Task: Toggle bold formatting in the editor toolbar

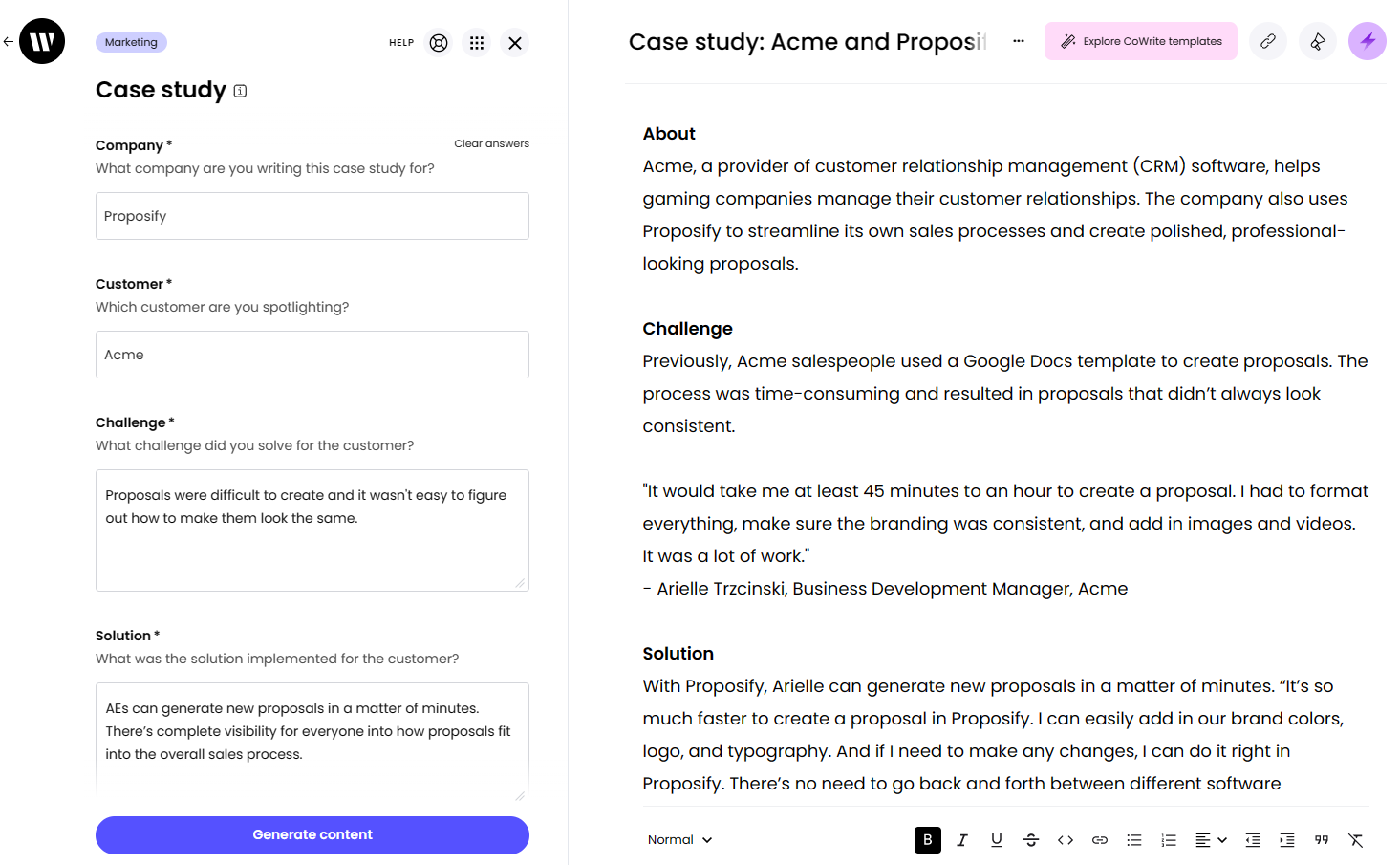Action: tap(927, 840)
